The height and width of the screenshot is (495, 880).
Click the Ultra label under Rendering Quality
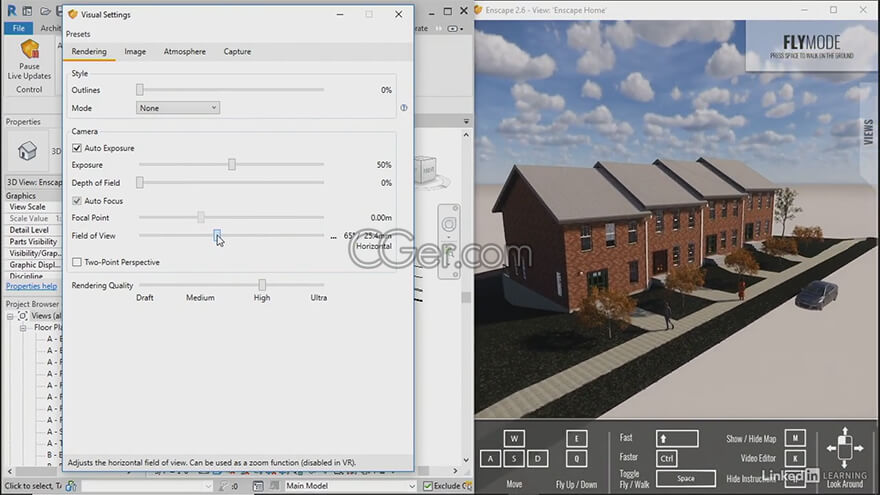coord(319,298)
